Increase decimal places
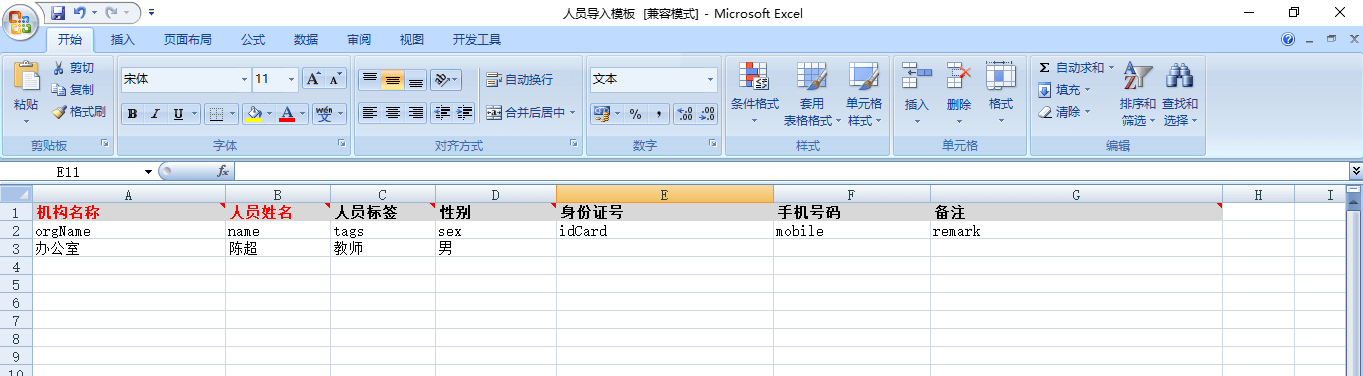The width and height of the screenshot is (1363, 376). click(685, 114)
